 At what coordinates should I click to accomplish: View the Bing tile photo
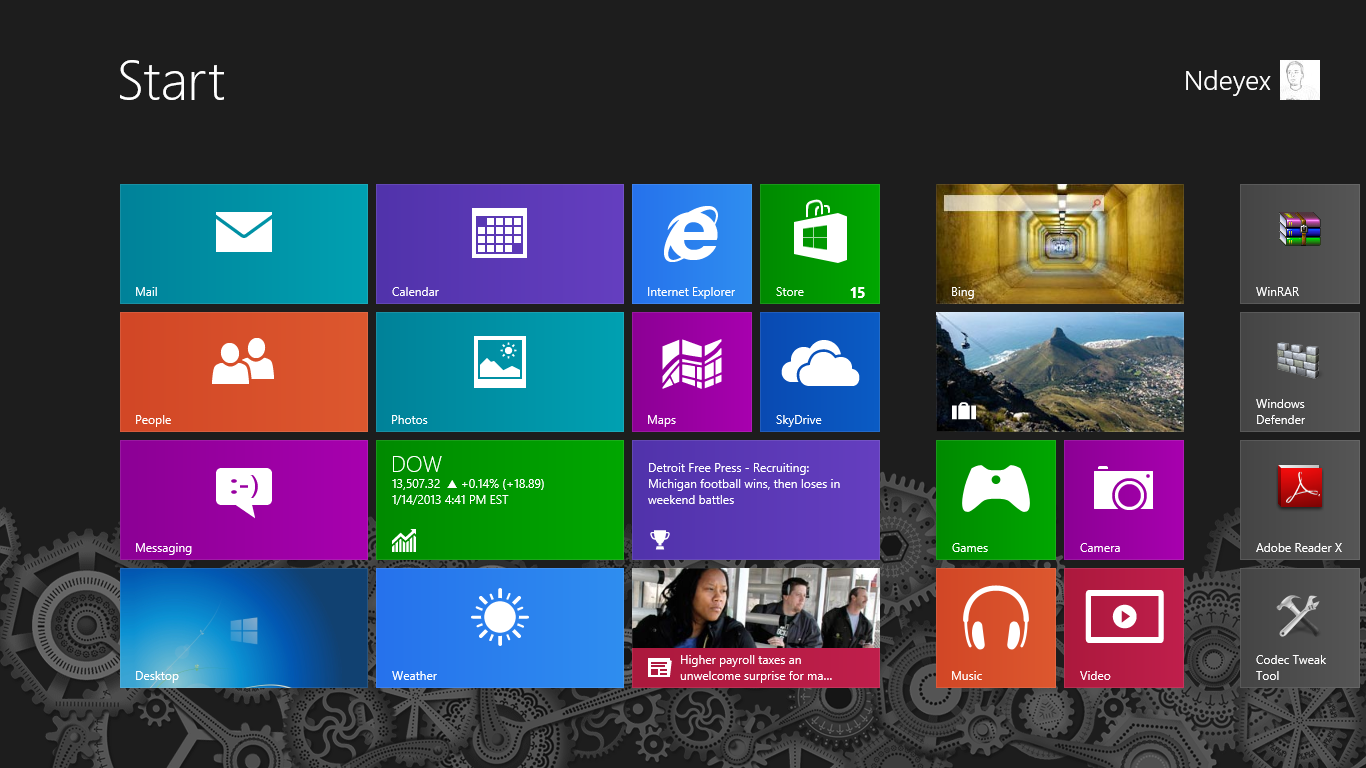tap(1059, 243)
